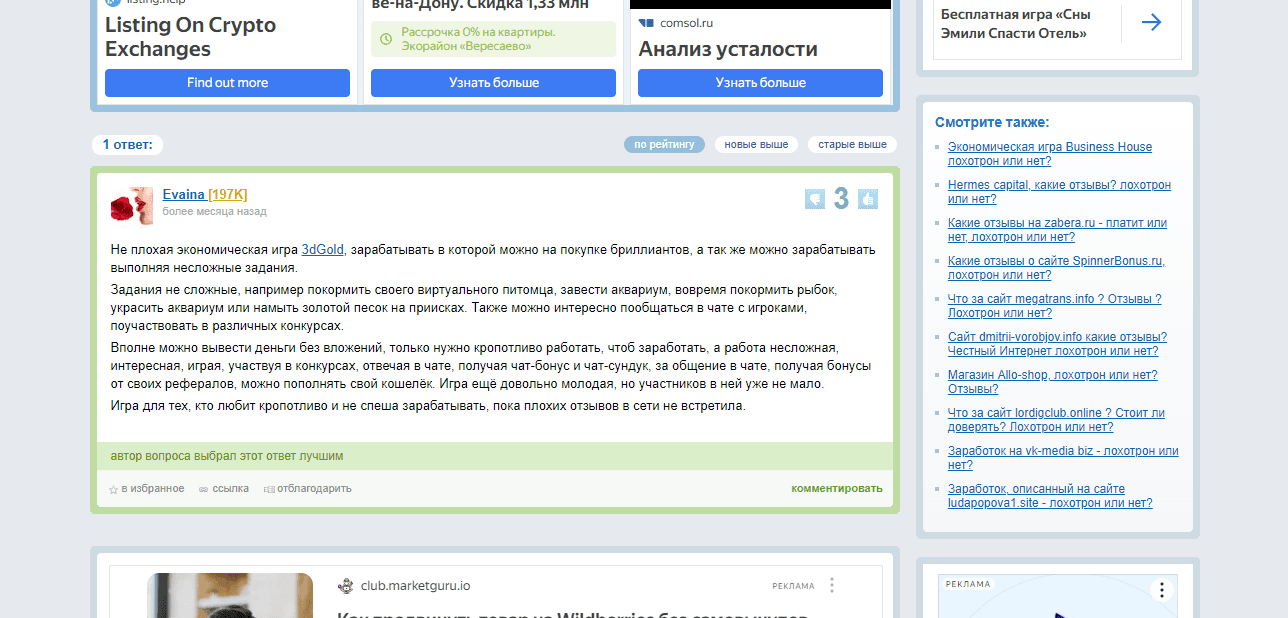Click 'Find out more' button
The width and height of the screenshot is (1288, 618).
coord(227,83)
